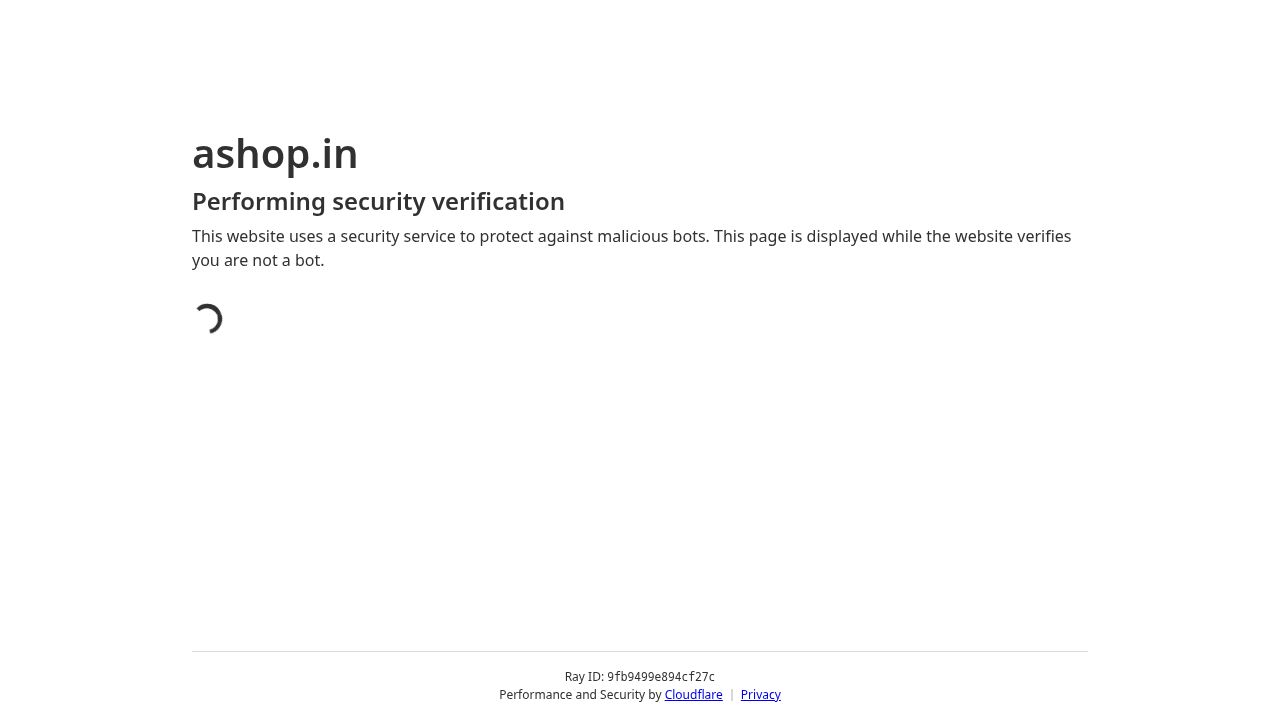Click the ashop.in heading

click(275, 154)
